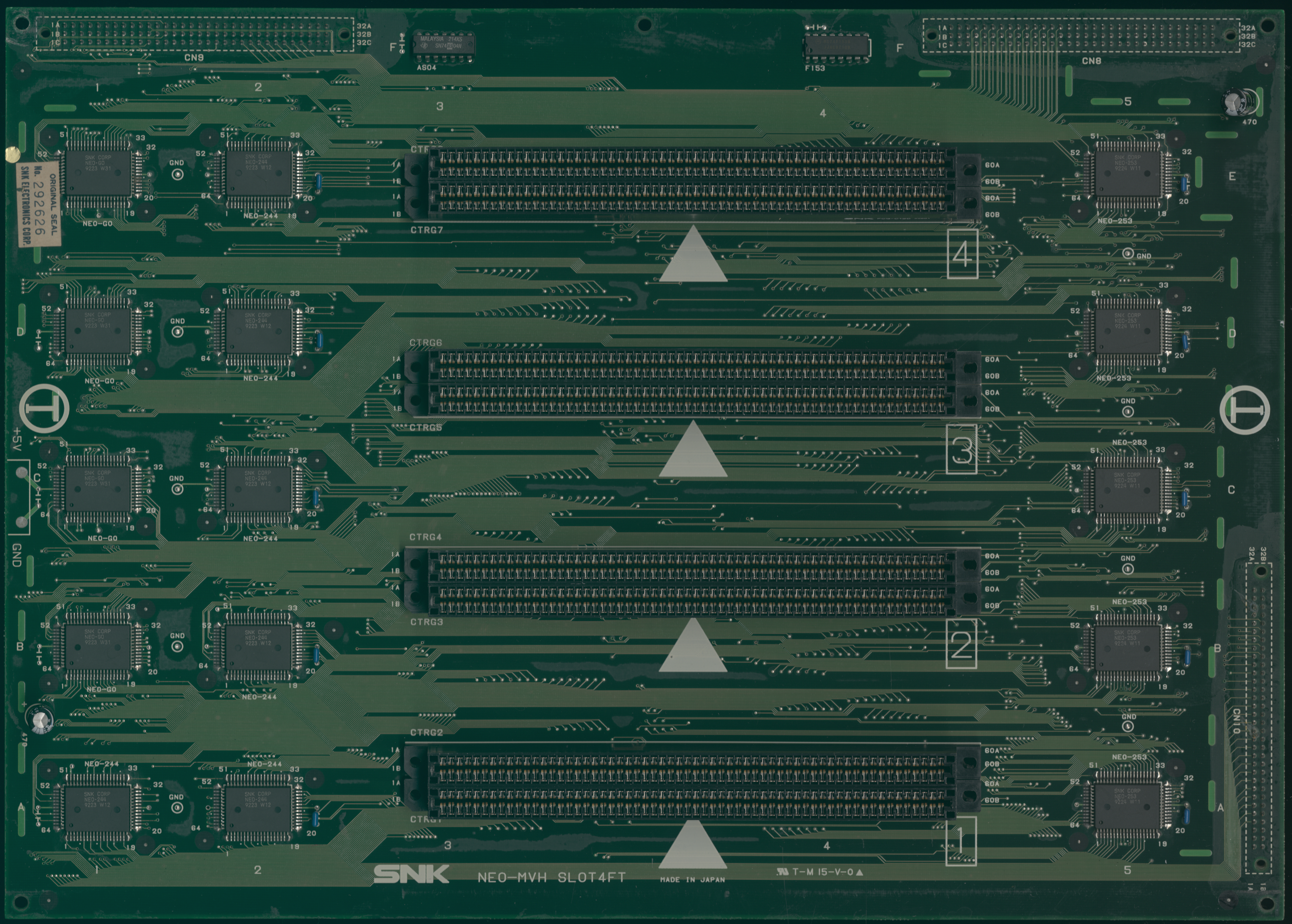Click the MADE IN JAPAN text

pos(692,880)
